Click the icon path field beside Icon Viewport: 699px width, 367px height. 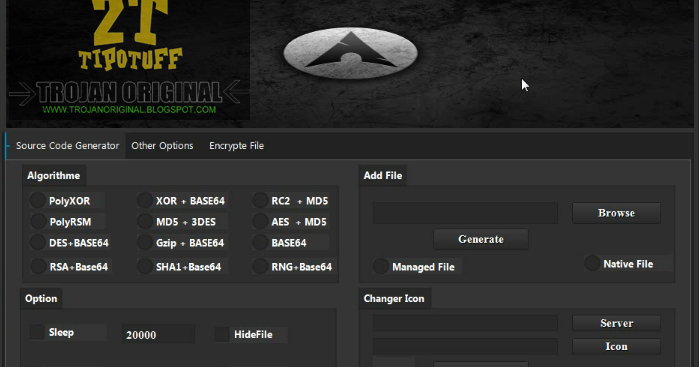[x=465, y=346]
